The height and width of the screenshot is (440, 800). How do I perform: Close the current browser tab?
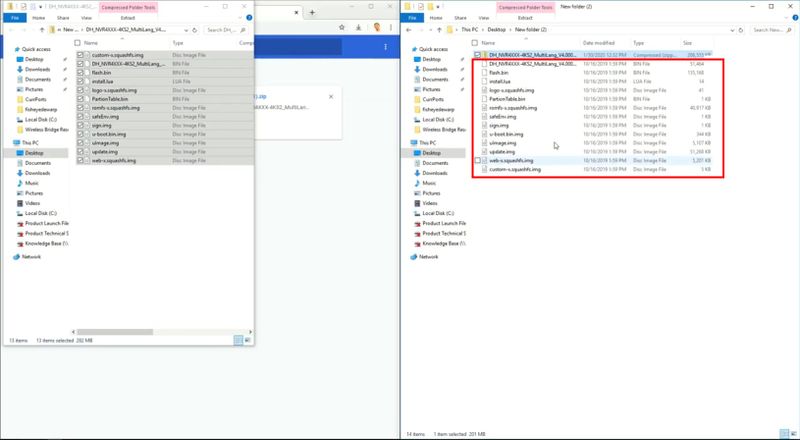296,12
